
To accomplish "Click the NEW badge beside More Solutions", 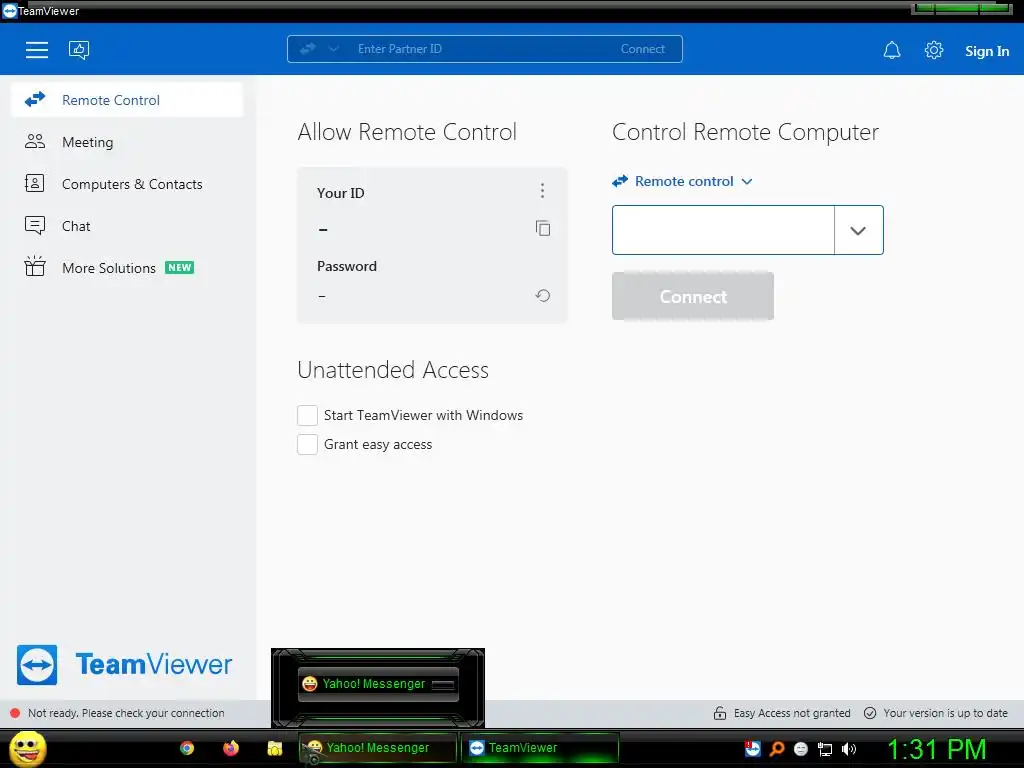I will pyautogui.click(x=180, y=268).
